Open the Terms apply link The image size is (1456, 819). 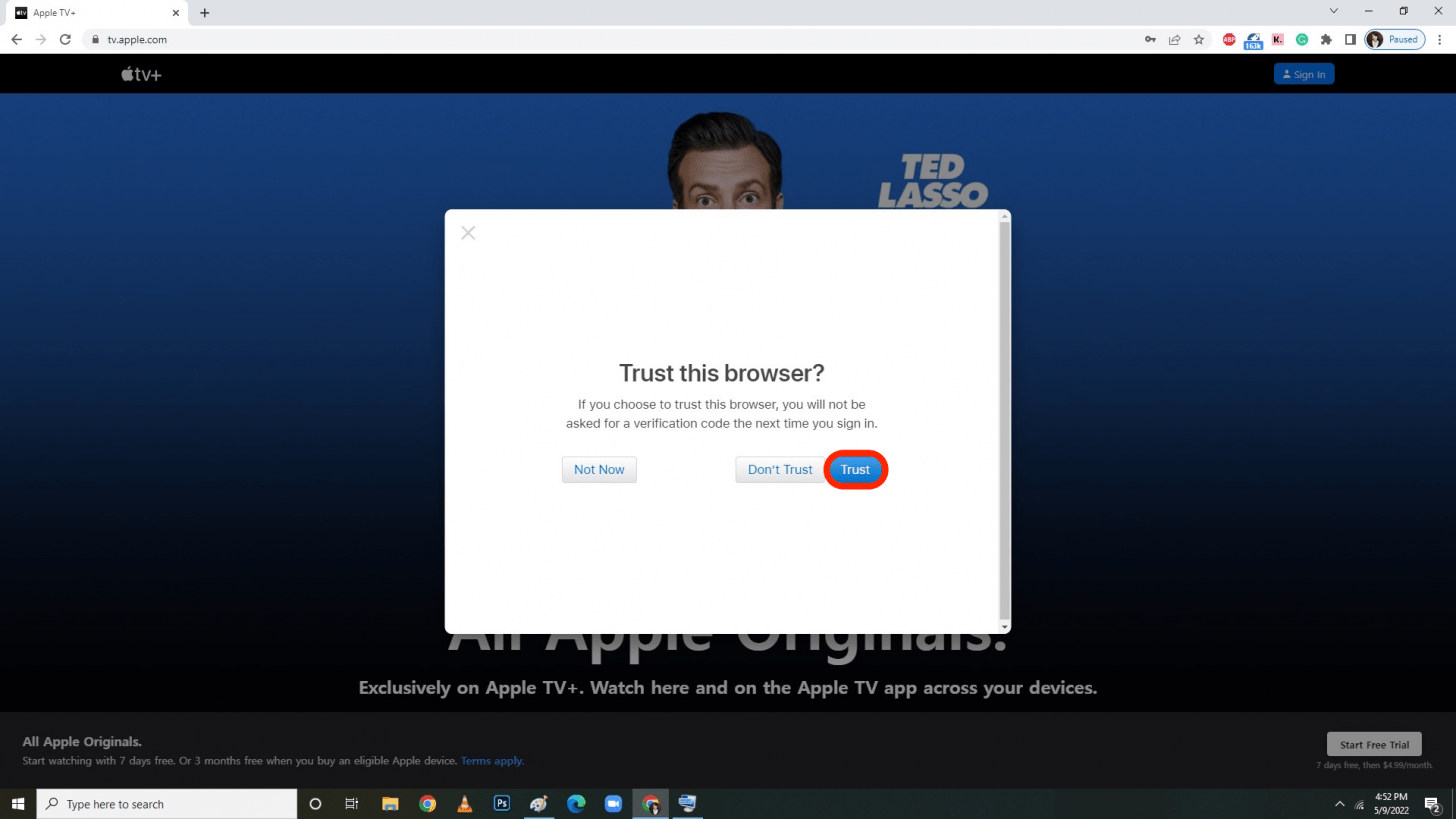(492, 760)
